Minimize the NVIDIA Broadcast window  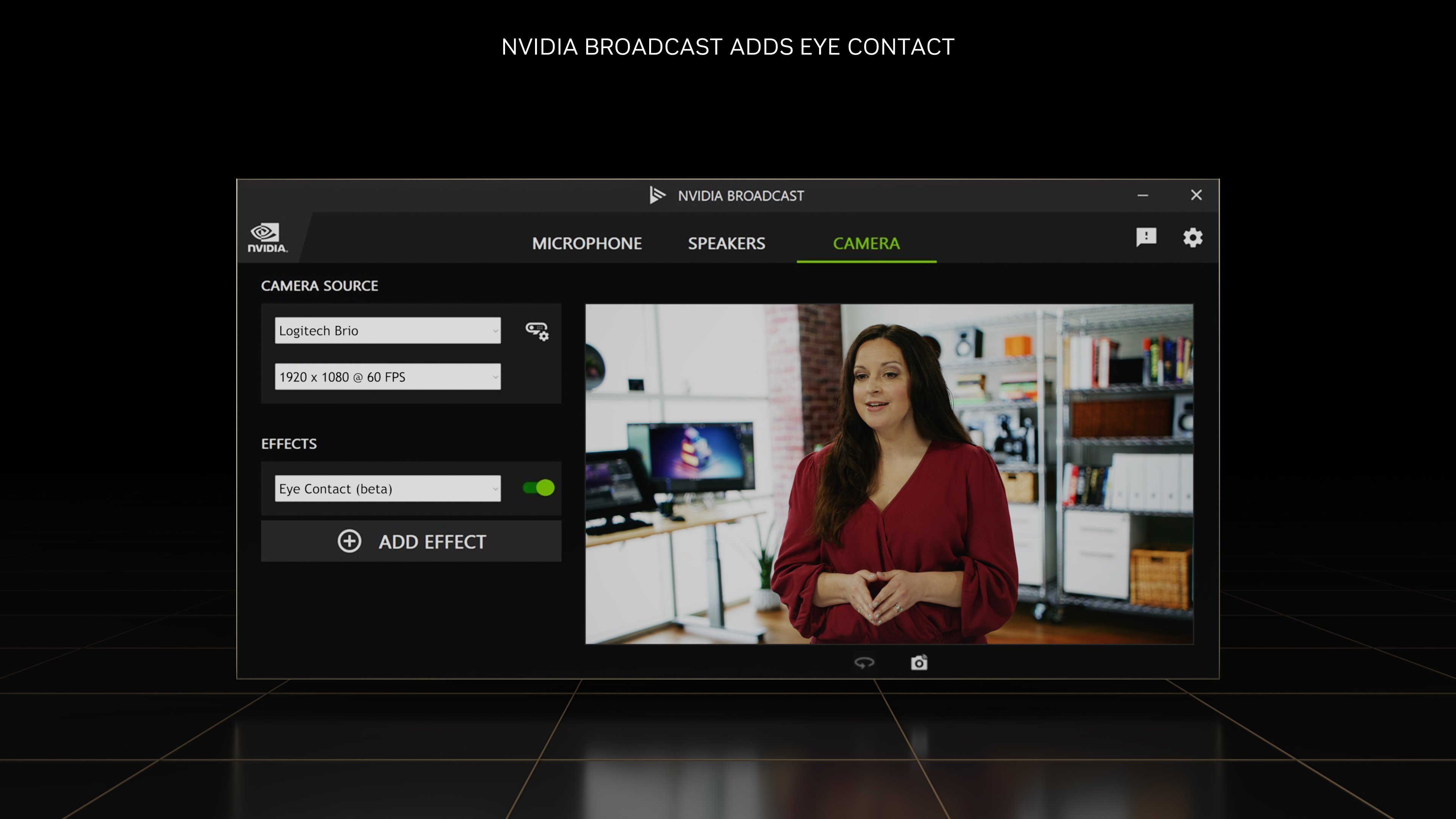coord(1143,196)
